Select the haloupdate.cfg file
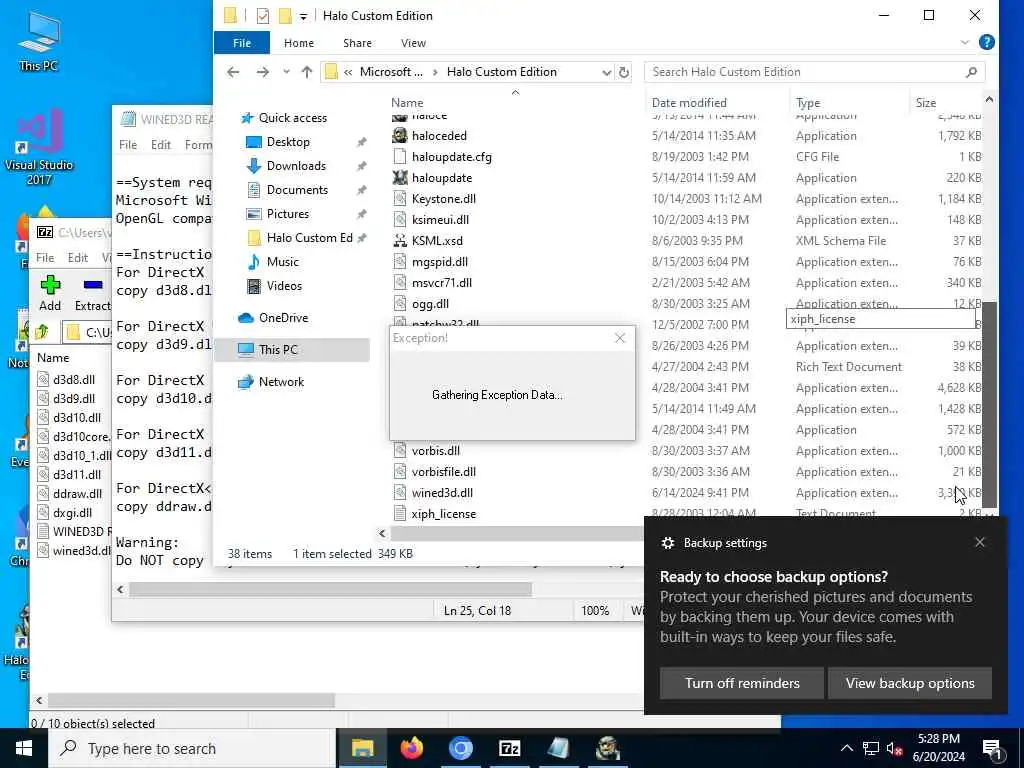The image size is (1024, 768). pyautogui.click(x=451, y=157)
